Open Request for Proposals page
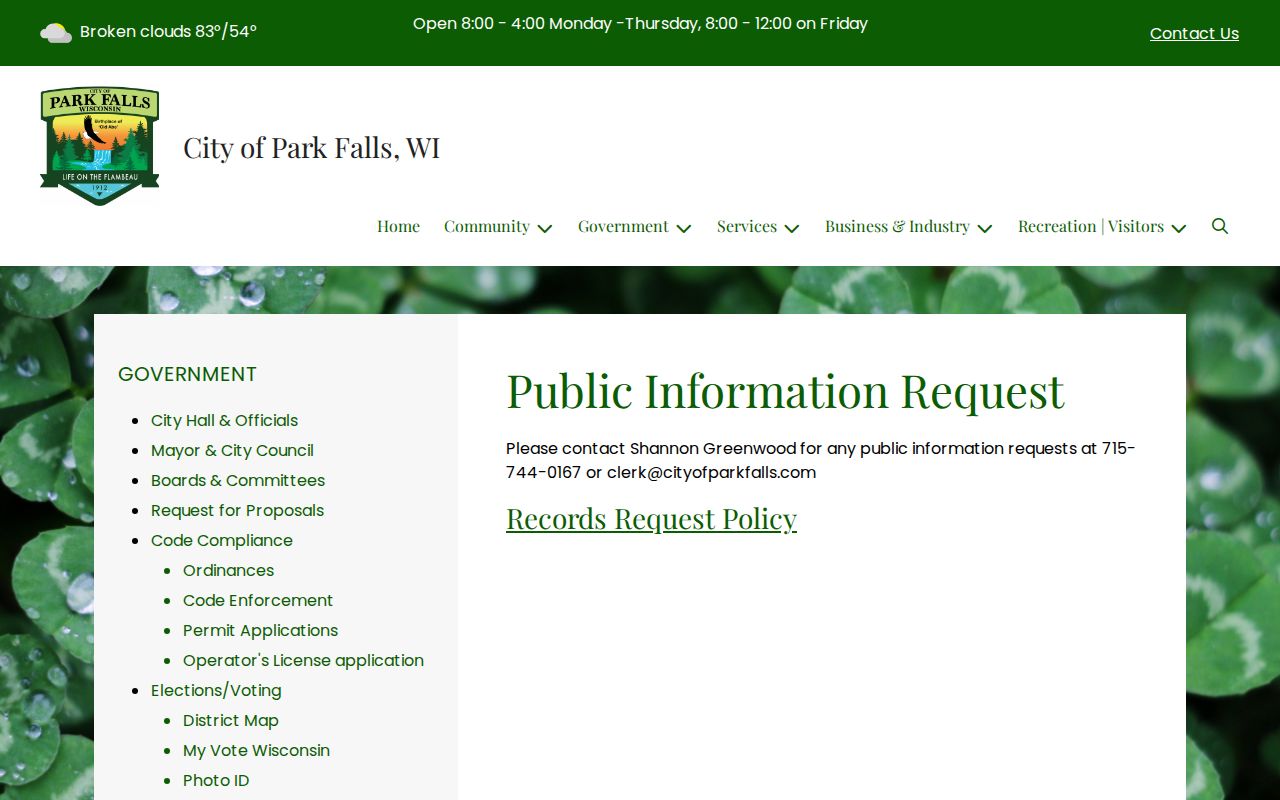Viewport: 1280px width, 800px height. pos(237,510)
